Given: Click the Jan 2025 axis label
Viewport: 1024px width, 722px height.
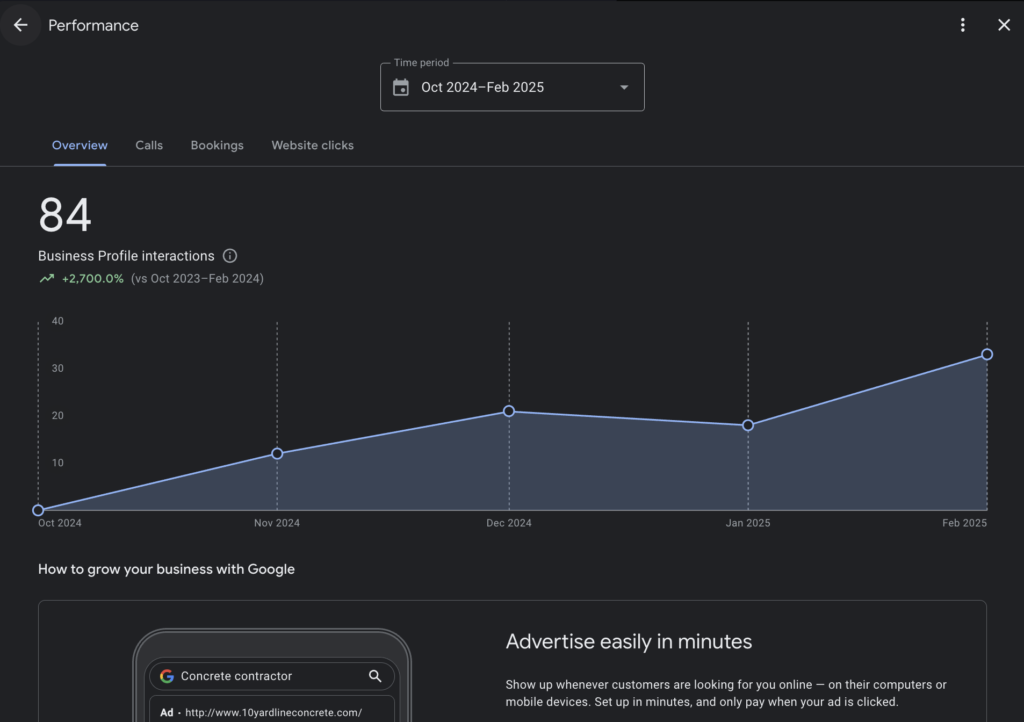Looking at the screenshot, I should tap(748, 523).
